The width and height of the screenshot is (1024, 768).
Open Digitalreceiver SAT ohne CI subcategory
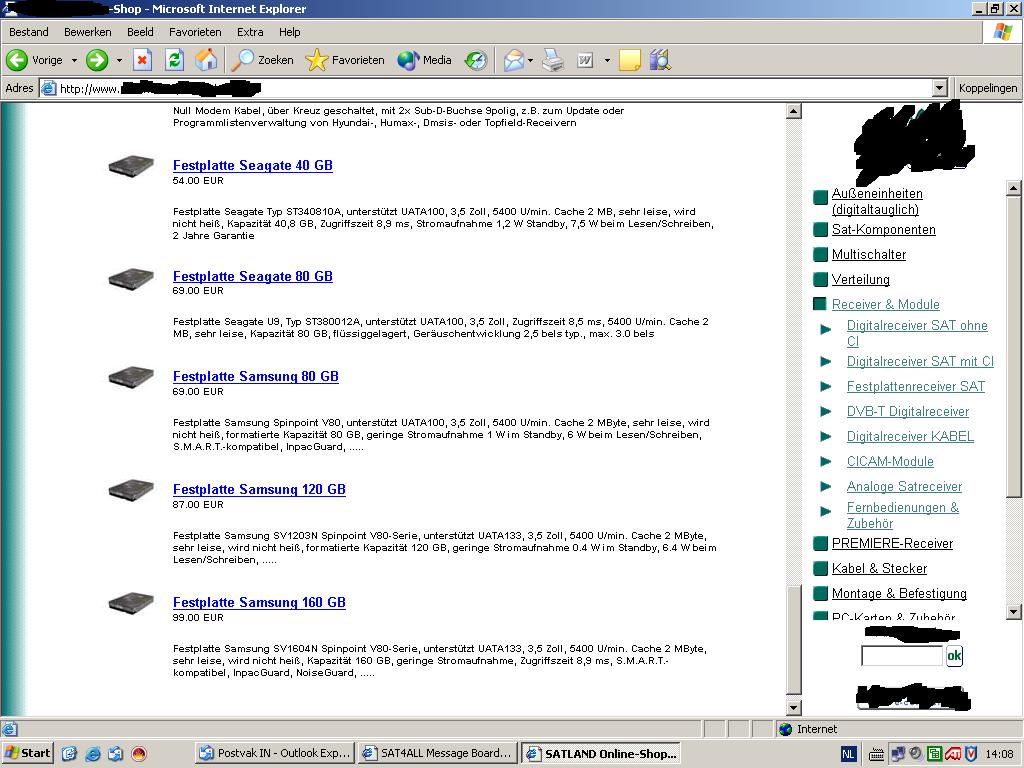(917, 333)
